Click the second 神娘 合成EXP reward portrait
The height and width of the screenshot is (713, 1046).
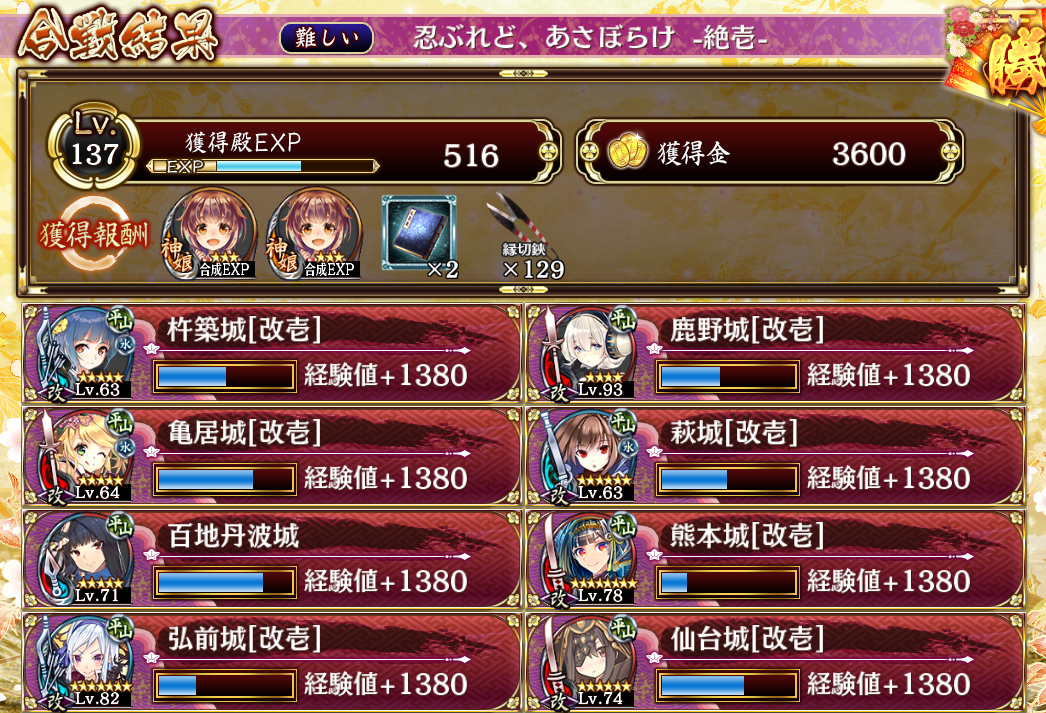coord(314,233)
